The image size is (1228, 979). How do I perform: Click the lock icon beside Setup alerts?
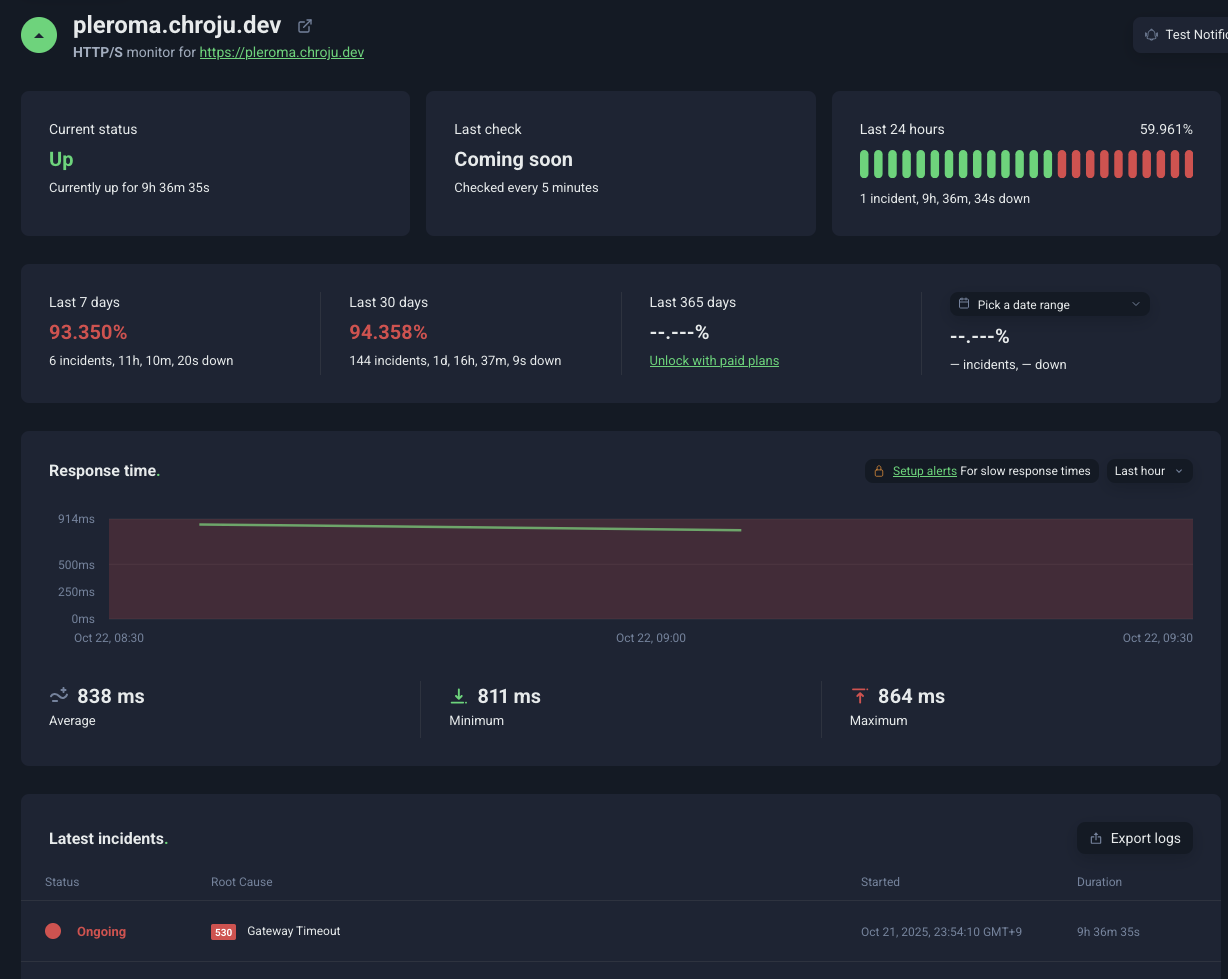pos(879,471)
